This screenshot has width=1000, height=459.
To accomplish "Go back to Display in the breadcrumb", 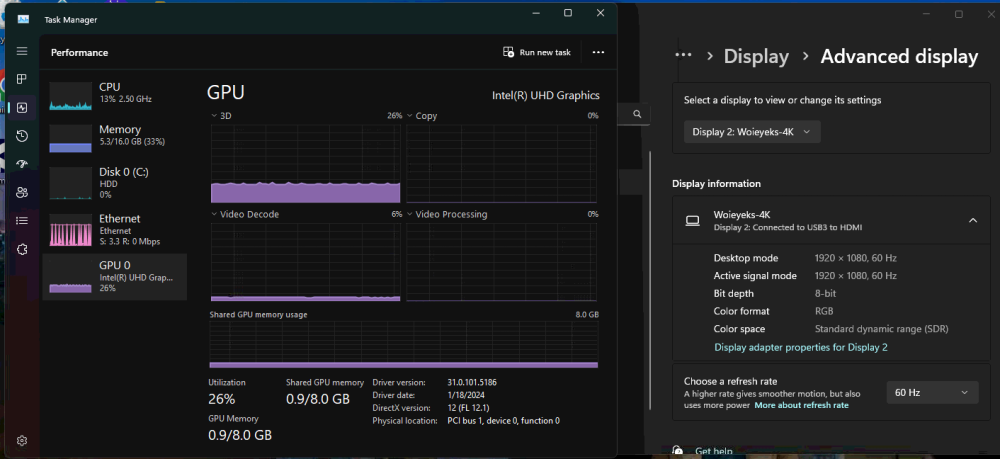I will click(x=756, y=56).
